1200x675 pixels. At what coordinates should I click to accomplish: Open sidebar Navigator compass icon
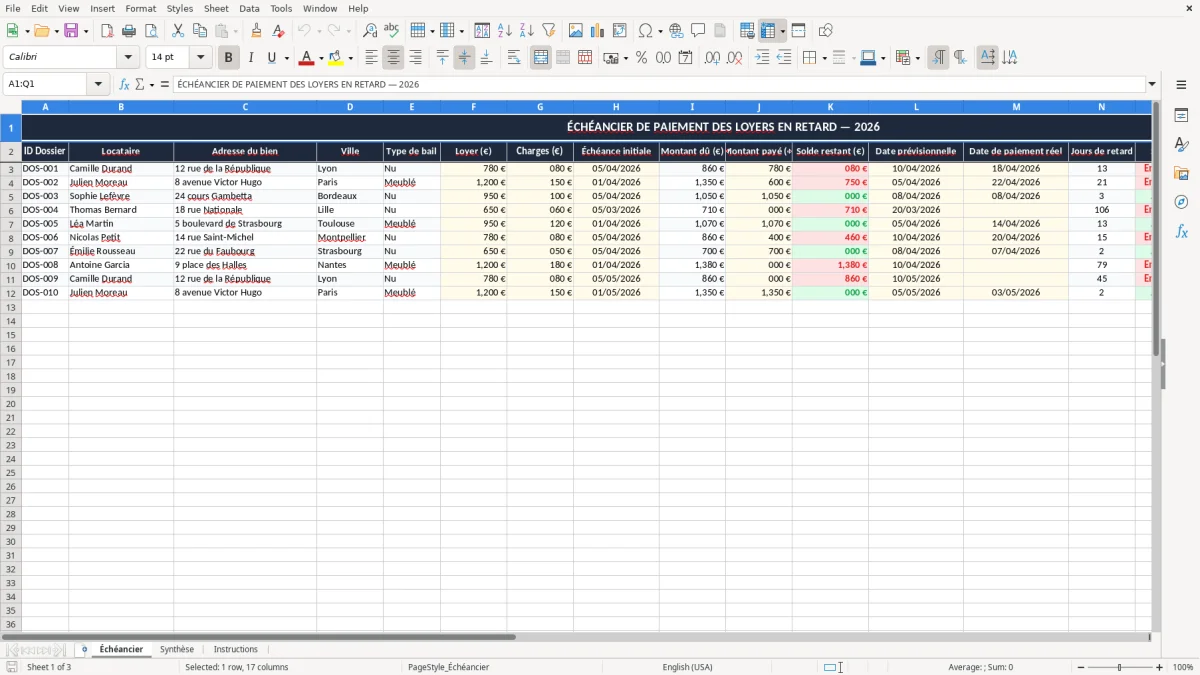(x=1181, y=203)
